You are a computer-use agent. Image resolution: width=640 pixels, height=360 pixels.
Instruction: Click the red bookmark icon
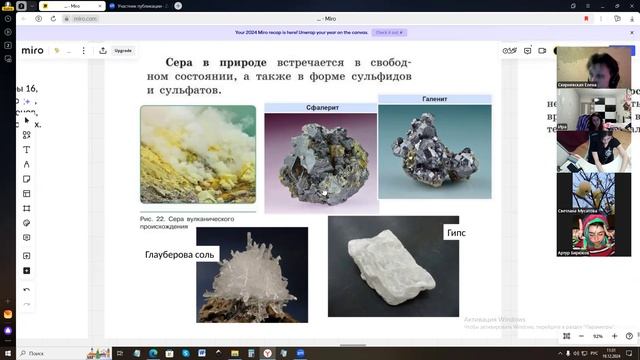point(586,19)
